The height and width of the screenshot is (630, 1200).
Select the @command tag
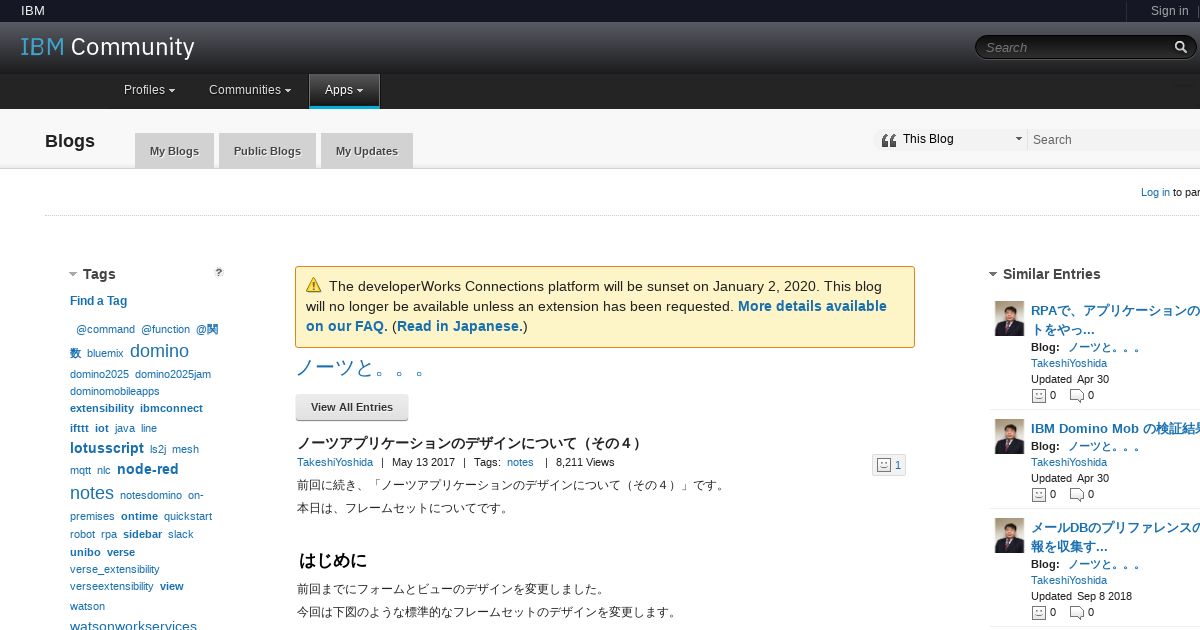pyautogui.click(x=105, y=329)
